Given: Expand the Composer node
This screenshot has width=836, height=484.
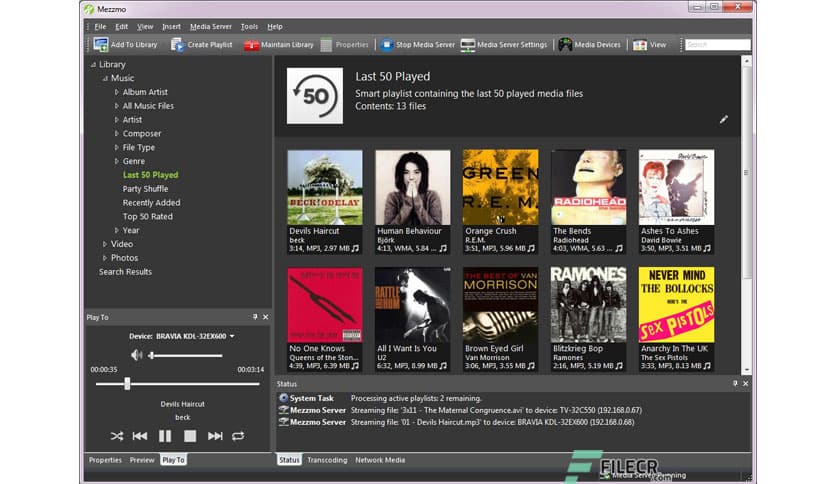Looking at the screenshot, I should point(116,134).
